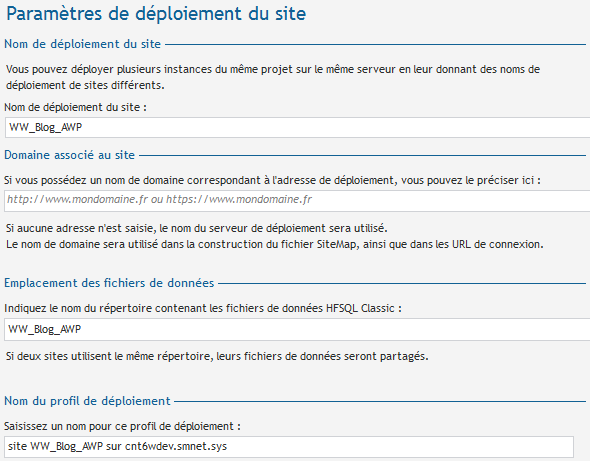This screenshot has height=461, width=590.
Task: Click the 'Paramètres de déploiement du site' heading
Action: click(x=156, y=14)
